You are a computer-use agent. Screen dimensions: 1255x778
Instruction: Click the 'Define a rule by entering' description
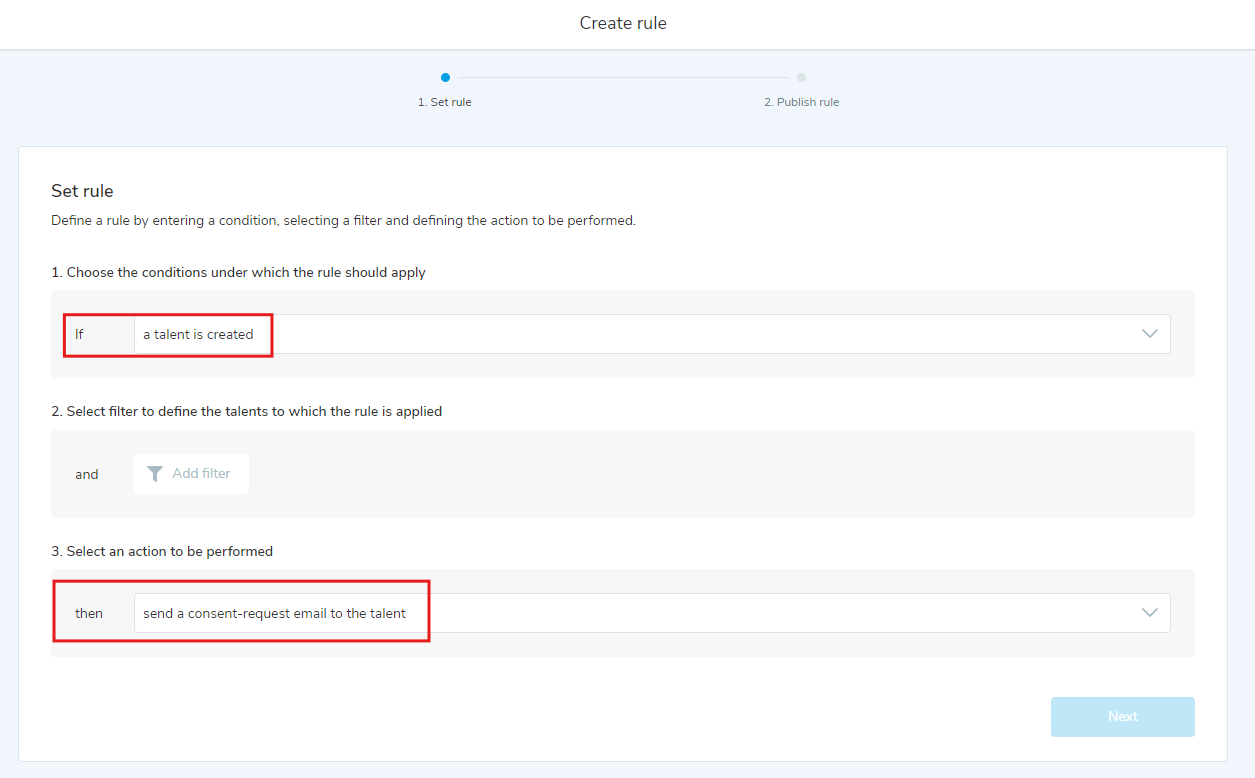[x=343, y=220]
